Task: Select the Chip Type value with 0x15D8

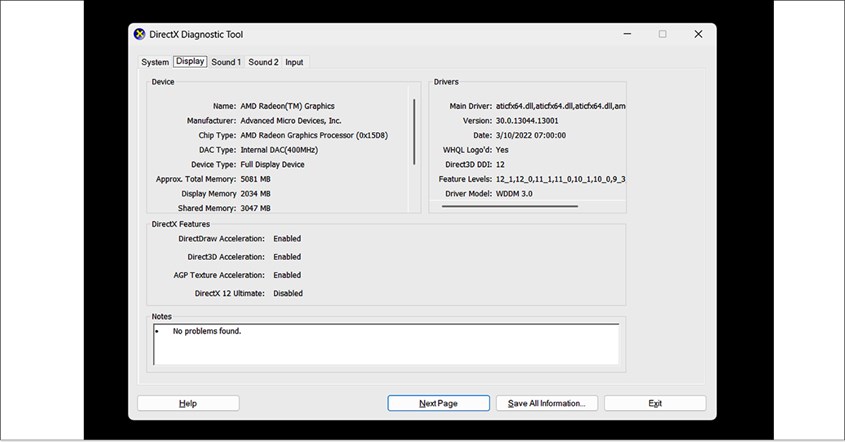Action: (x=314, y=135)
